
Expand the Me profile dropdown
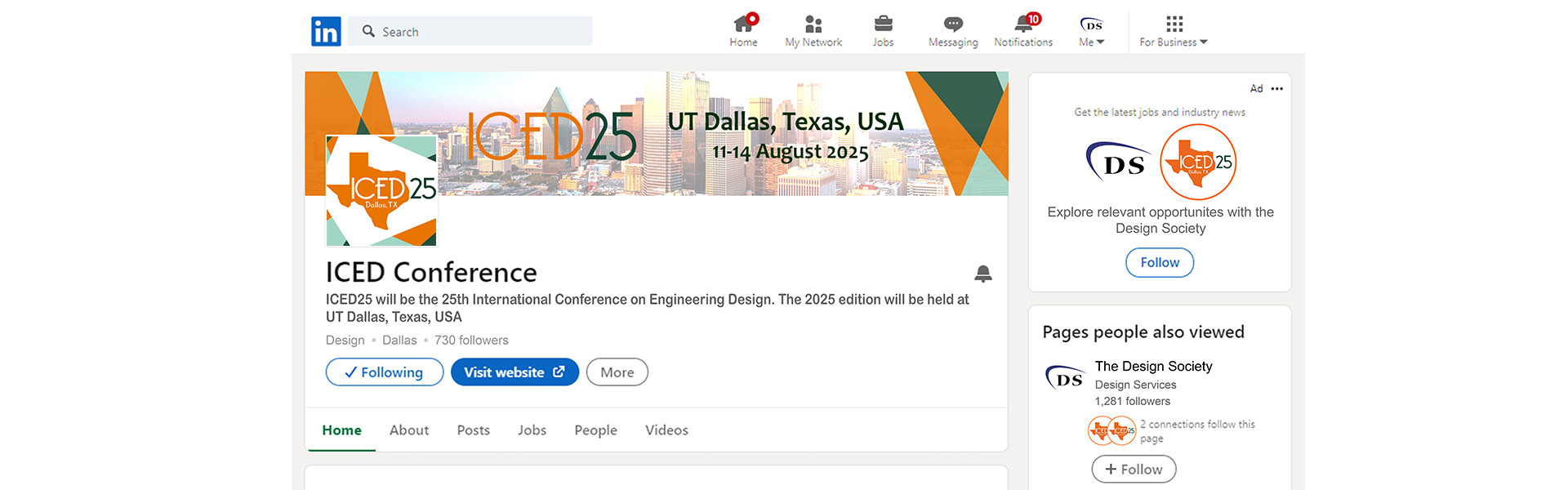point(1091,31)
